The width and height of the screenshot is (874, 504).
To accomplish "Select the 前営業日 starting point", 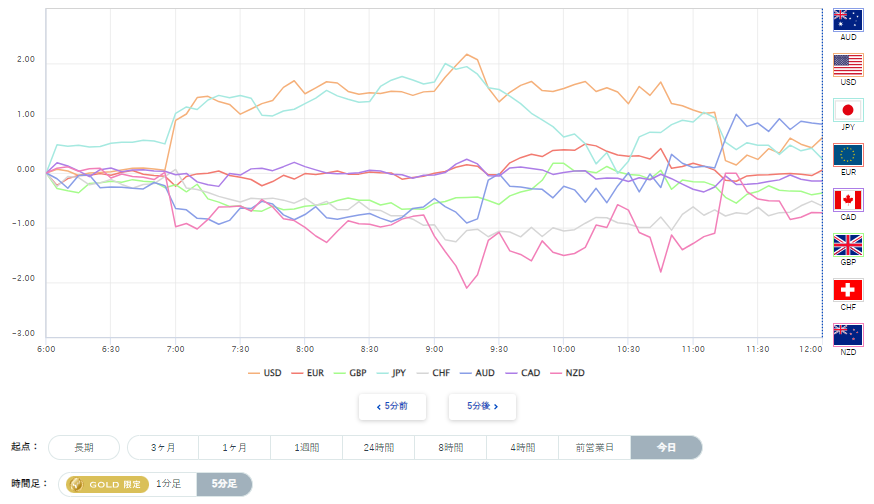I will pos(595,448).
